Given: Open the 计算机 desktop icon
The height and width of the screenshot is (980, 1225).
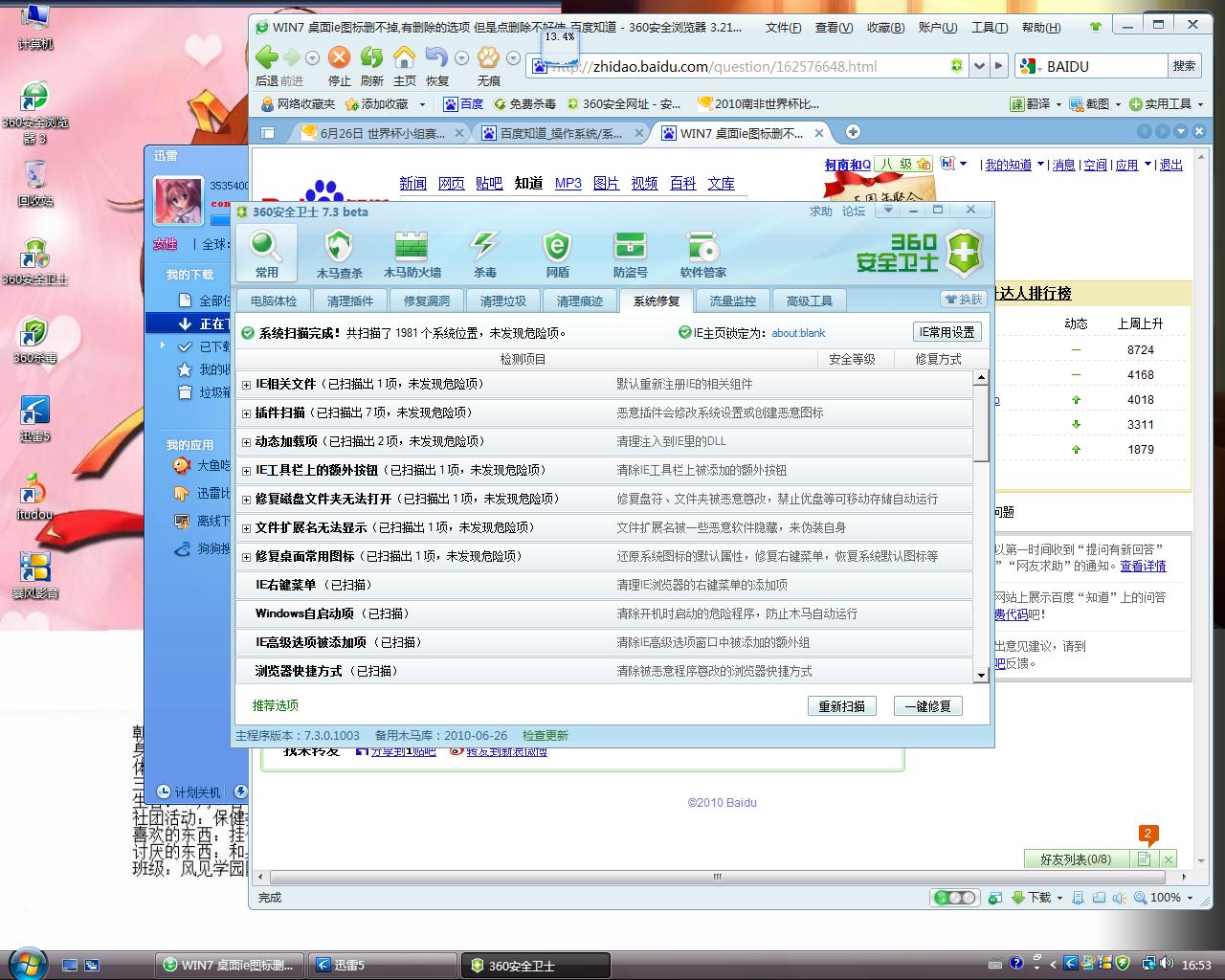Looking at the screenshot, I should point(35,27).
